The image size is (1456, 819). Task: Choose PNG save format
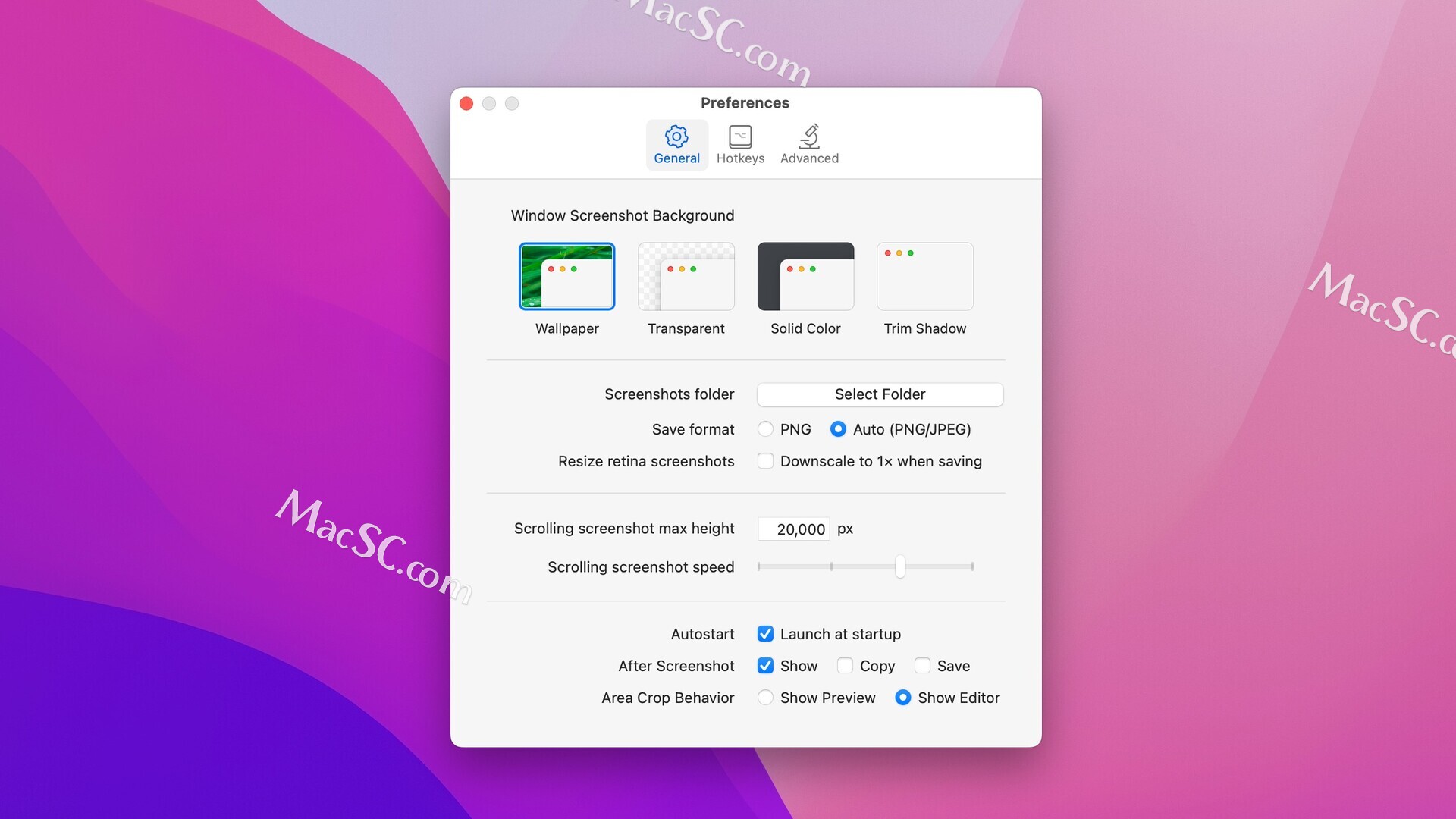pyautogui.click(x=765, y=429)
